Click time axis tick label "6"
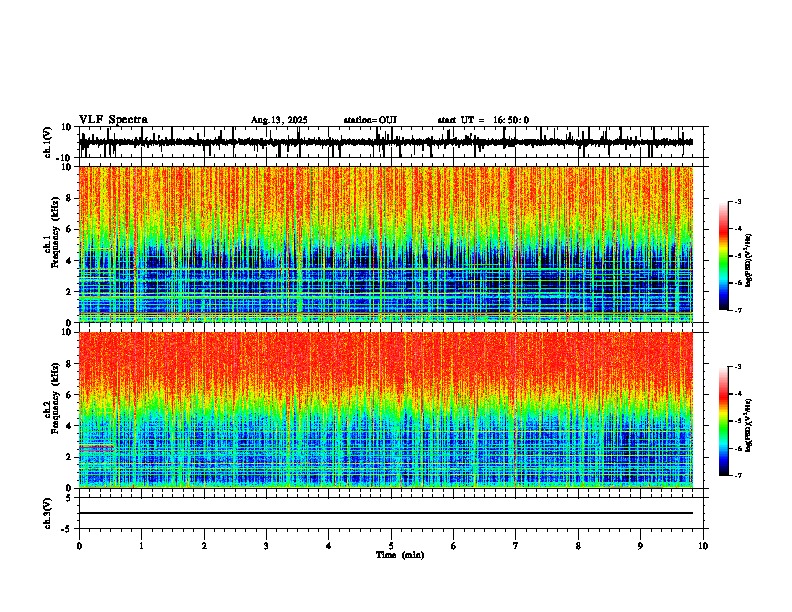The image size is (792, 612). click(x=454, y=546)
